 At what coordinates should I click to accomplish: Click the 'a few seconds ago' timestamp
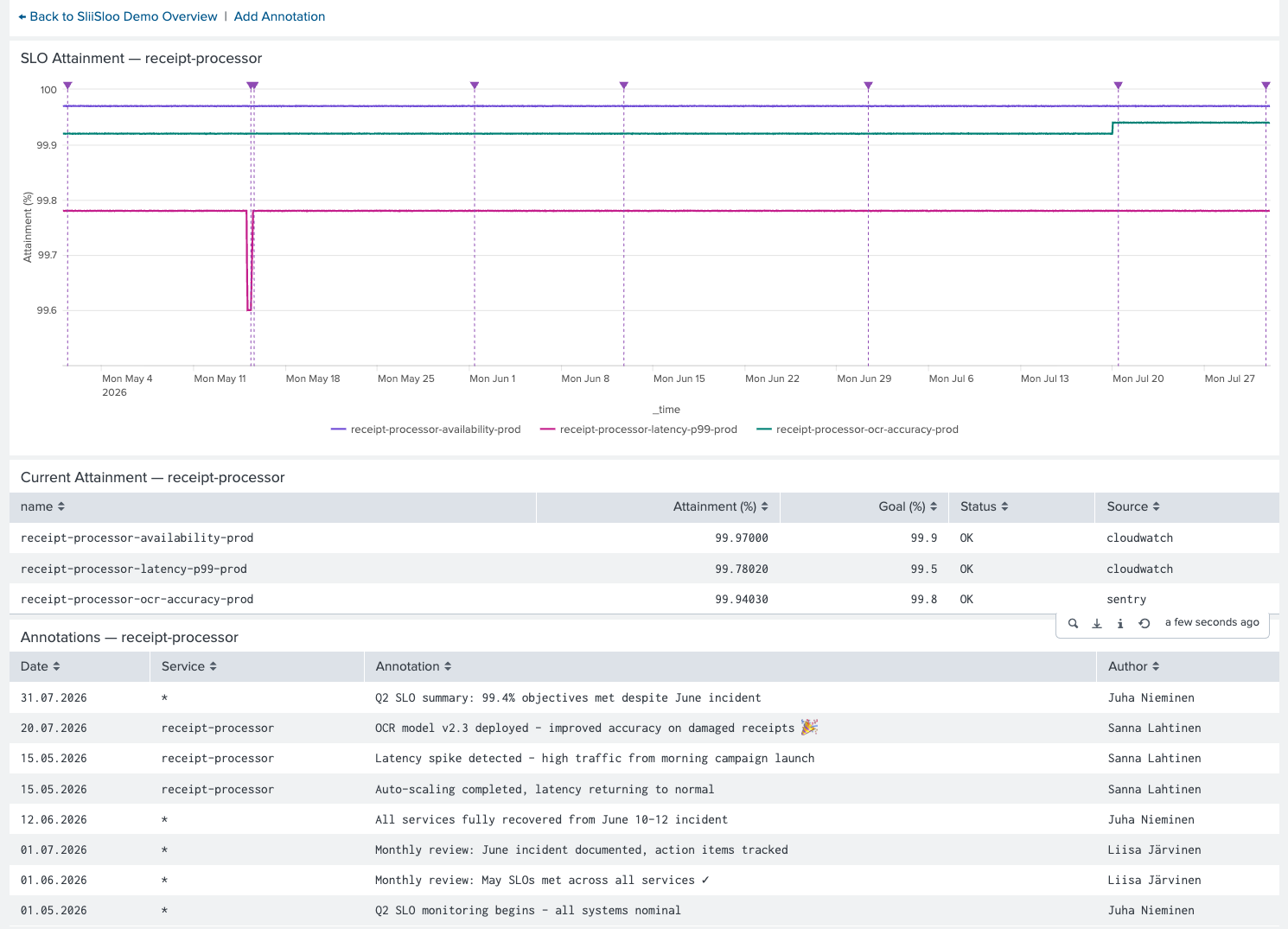click(1212, 622)
